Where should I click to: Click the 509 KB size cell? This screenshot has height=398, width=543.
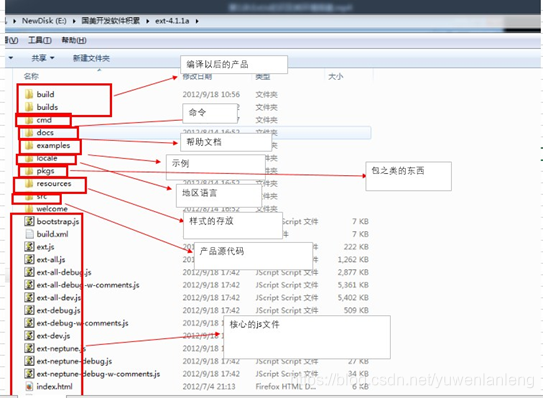(356, 310)
